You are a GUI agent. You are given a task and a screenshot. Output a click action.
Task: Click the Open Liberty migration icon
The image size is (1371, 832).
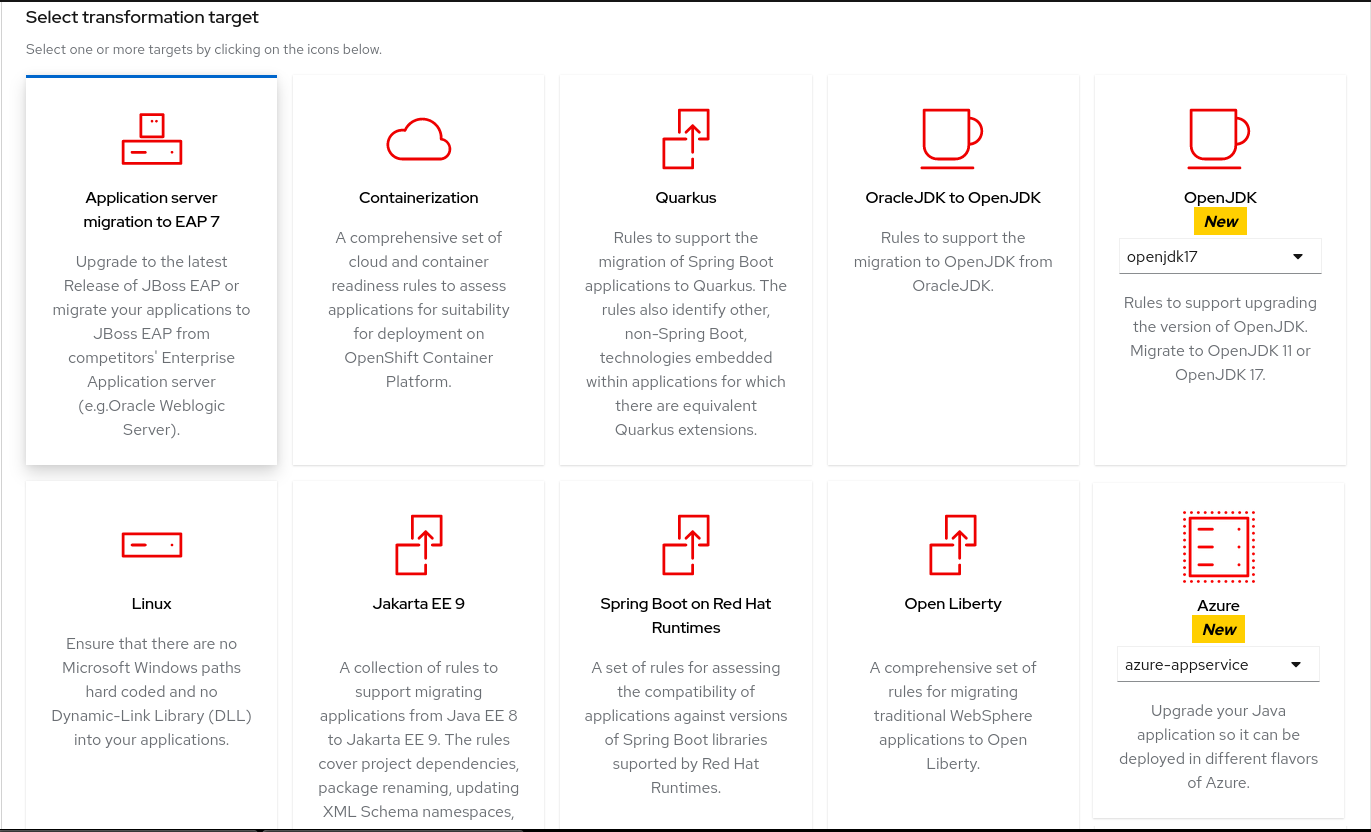pos(952,545)
